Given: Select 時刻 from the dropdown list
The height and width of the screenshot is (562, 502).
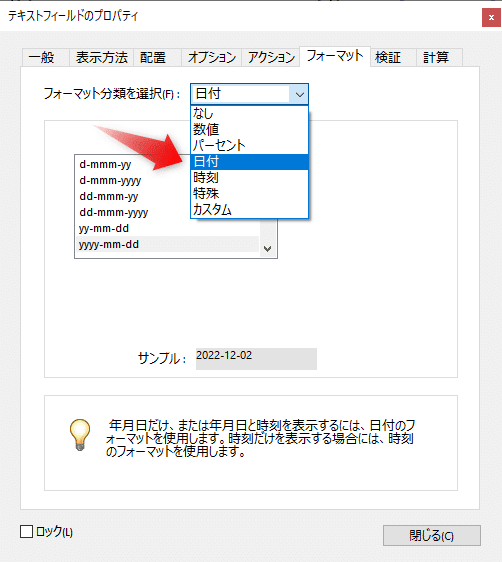Looking at the screenshot, I should click(x=249, y=178).
